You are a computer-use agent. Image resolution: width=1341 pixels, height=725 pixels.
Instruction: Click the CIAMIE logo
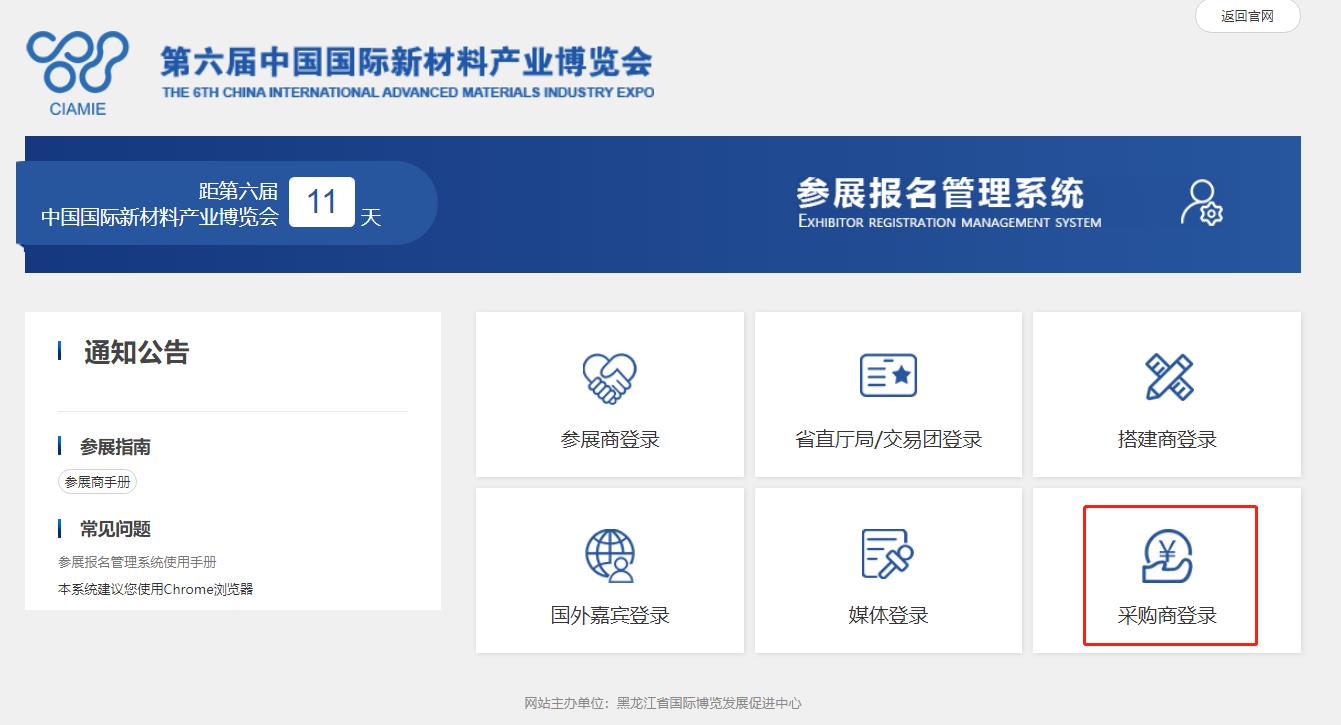click(x=75, y=70)
